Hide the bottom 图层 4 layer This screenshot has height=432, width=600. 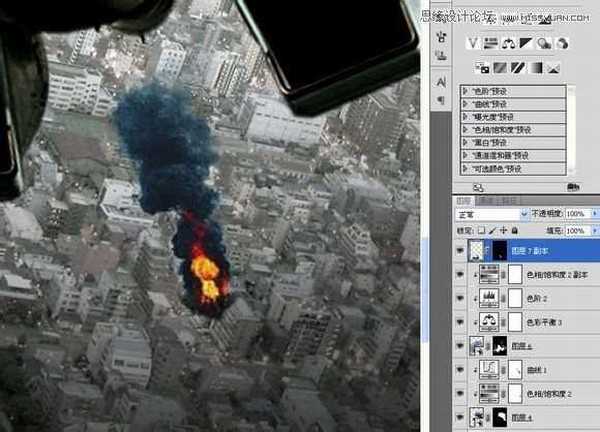pos(460,417)
